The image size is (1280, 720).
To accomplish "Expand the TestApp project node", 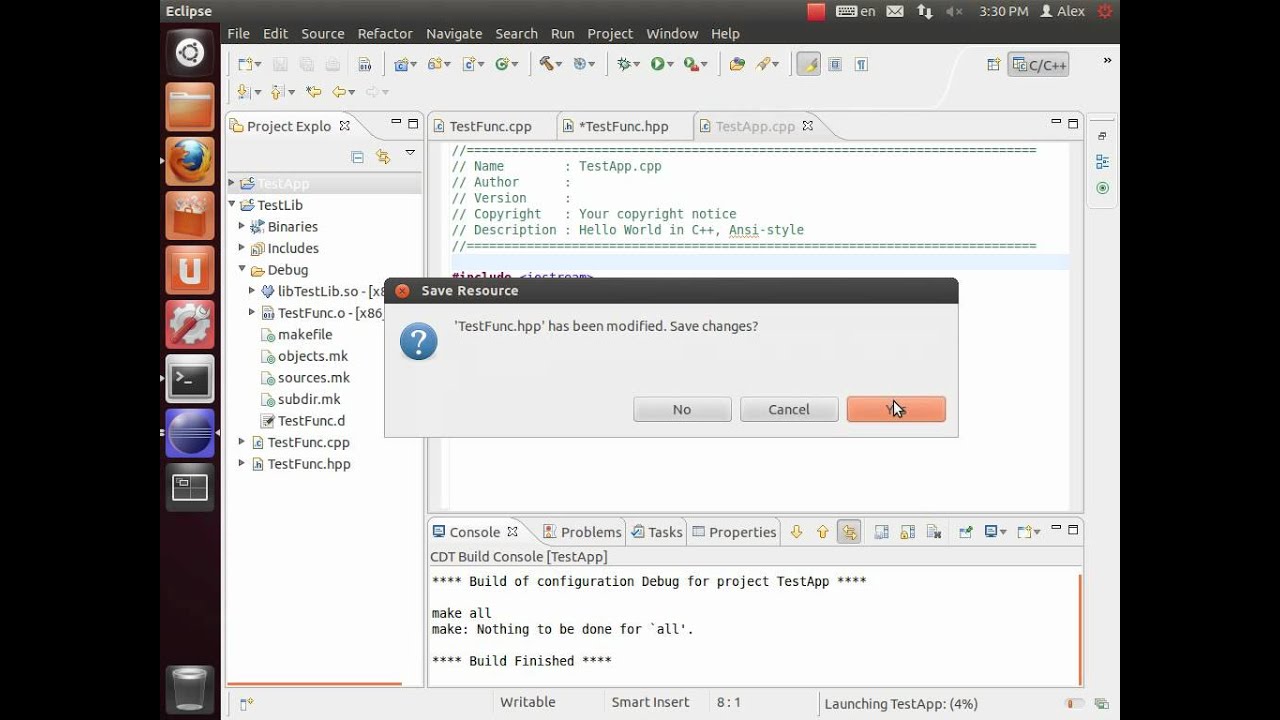I will (231, 183).
